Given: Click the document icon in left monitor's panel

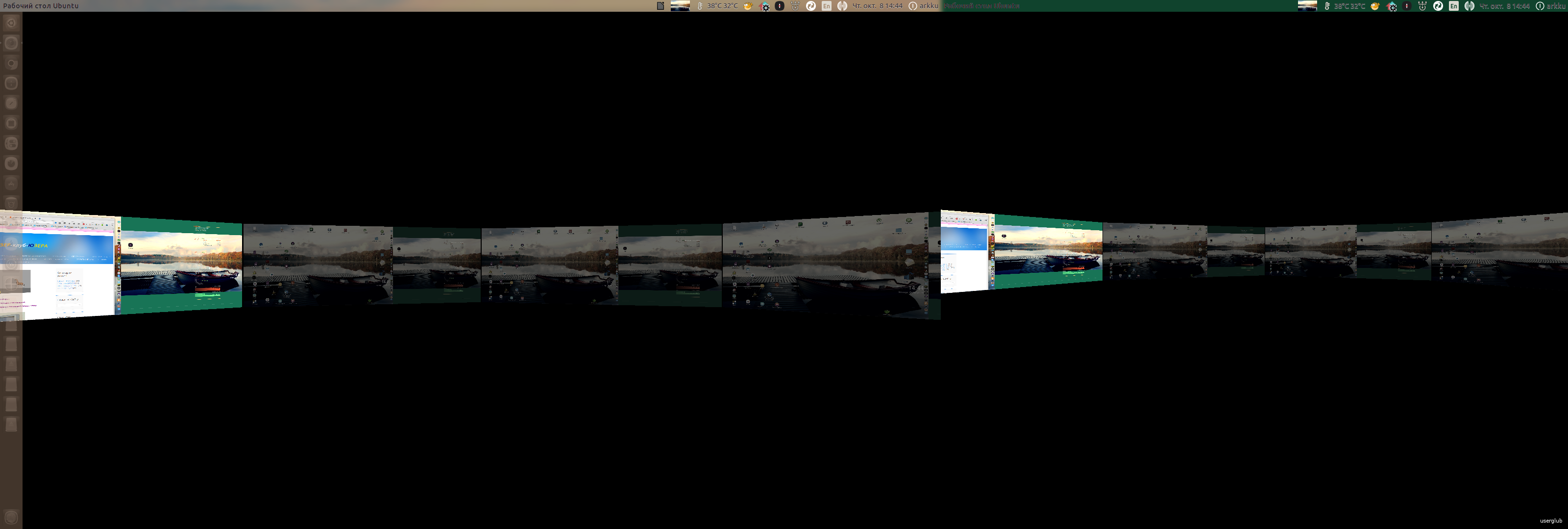Looking at the screenshot, I should (661, 6).
